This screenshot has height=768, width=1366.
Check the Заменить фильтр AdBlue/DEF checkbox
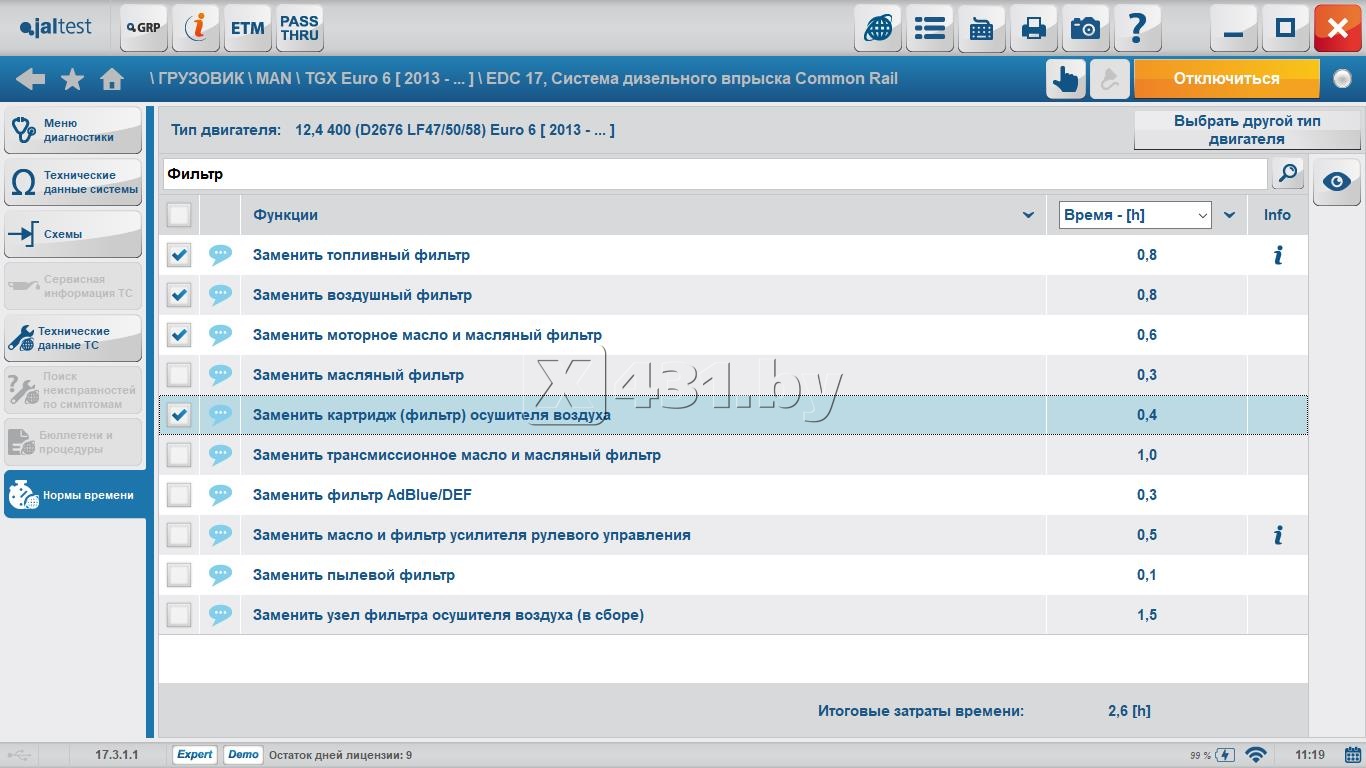tap(179, 495)
